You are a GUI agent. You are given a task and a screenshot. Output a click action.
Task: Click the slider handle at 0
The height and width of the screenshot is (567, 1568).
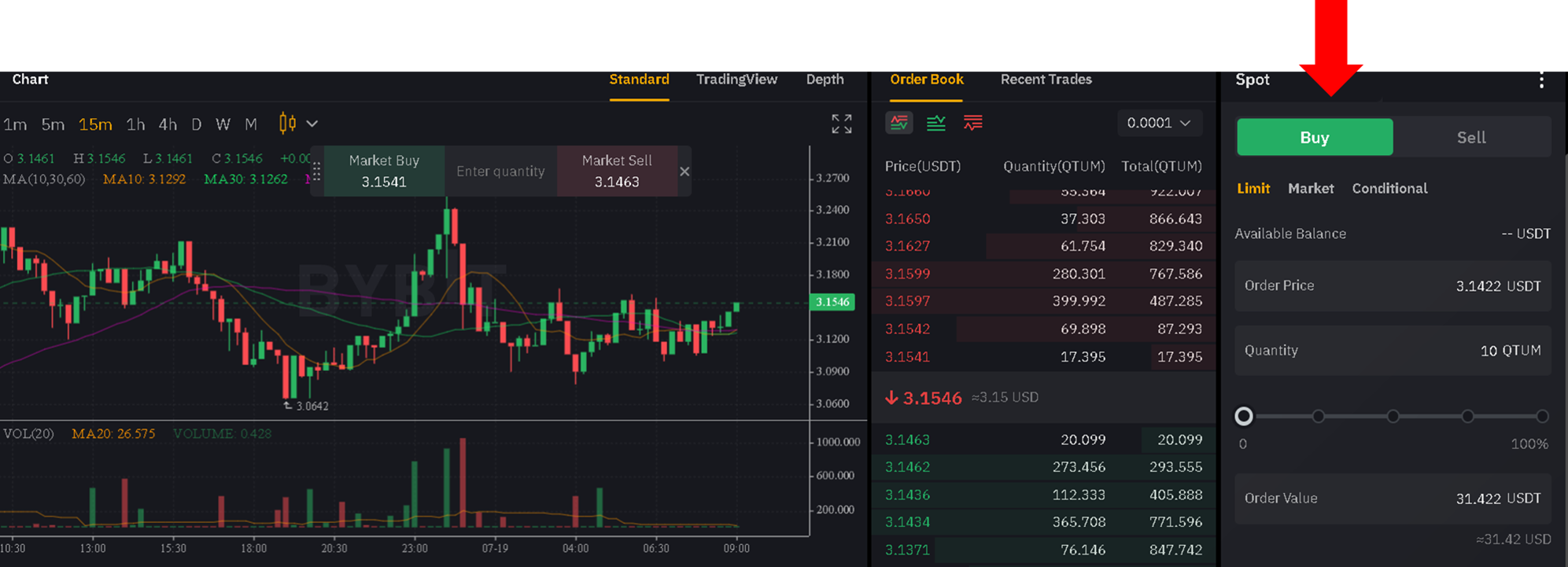coord(1244,416)
